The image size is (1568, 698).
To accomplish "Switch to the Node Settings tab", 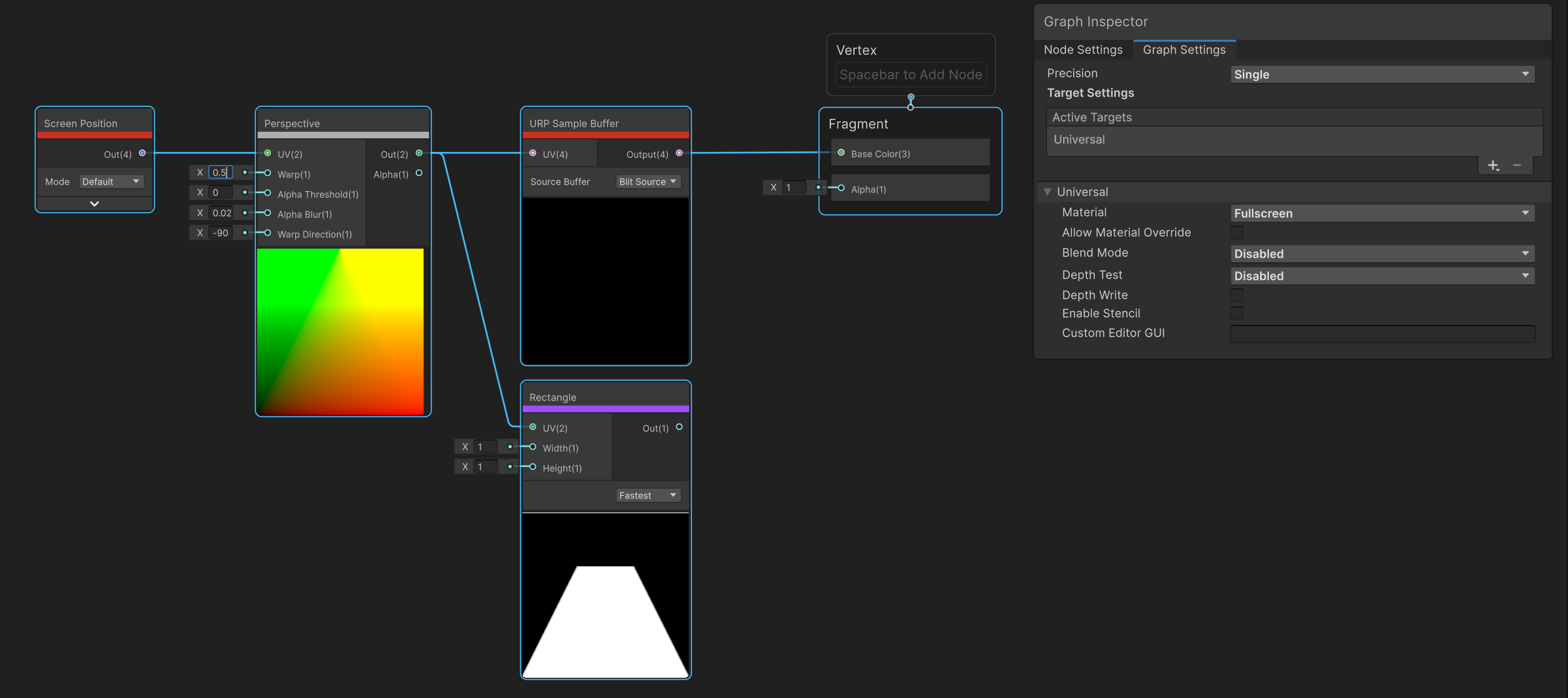I will [x=1084, y=50].
